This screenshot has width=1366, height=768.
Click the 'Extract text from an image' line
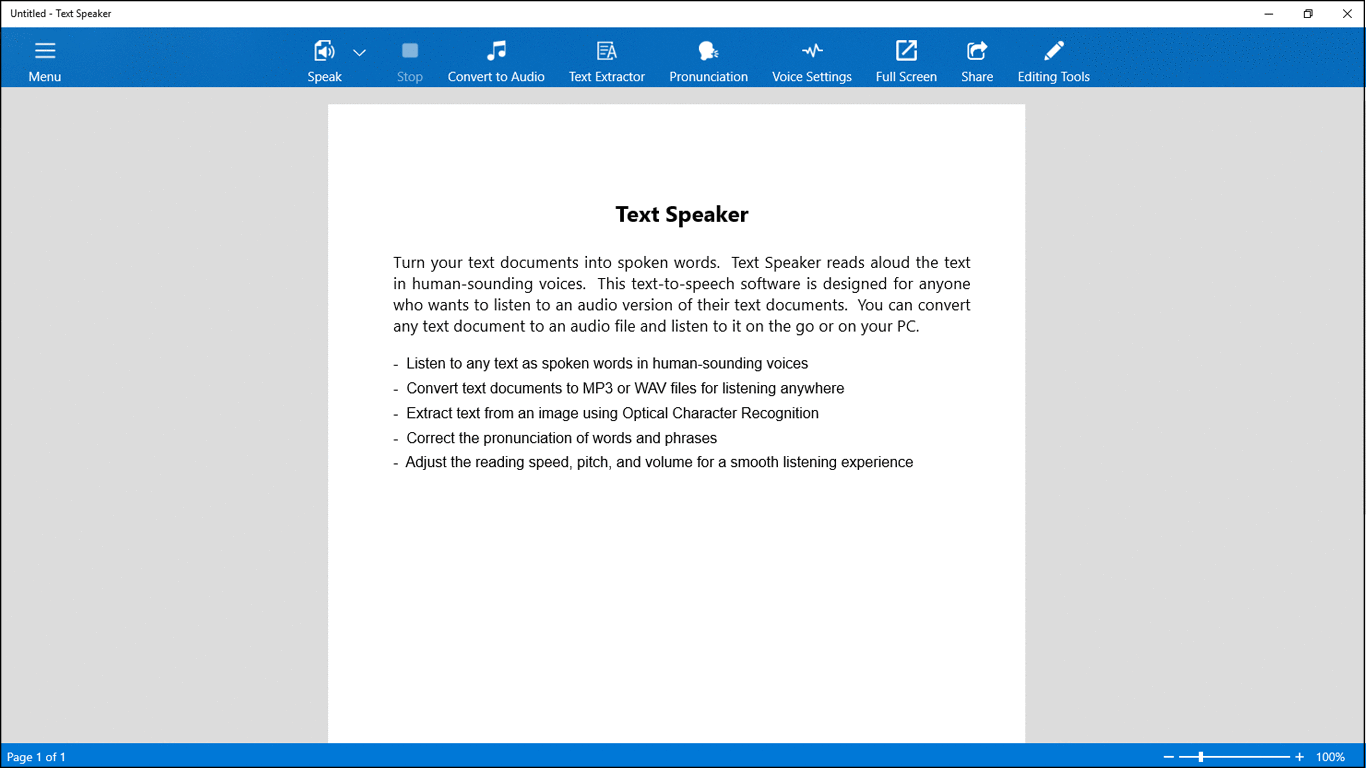click(x=606, y=413)
